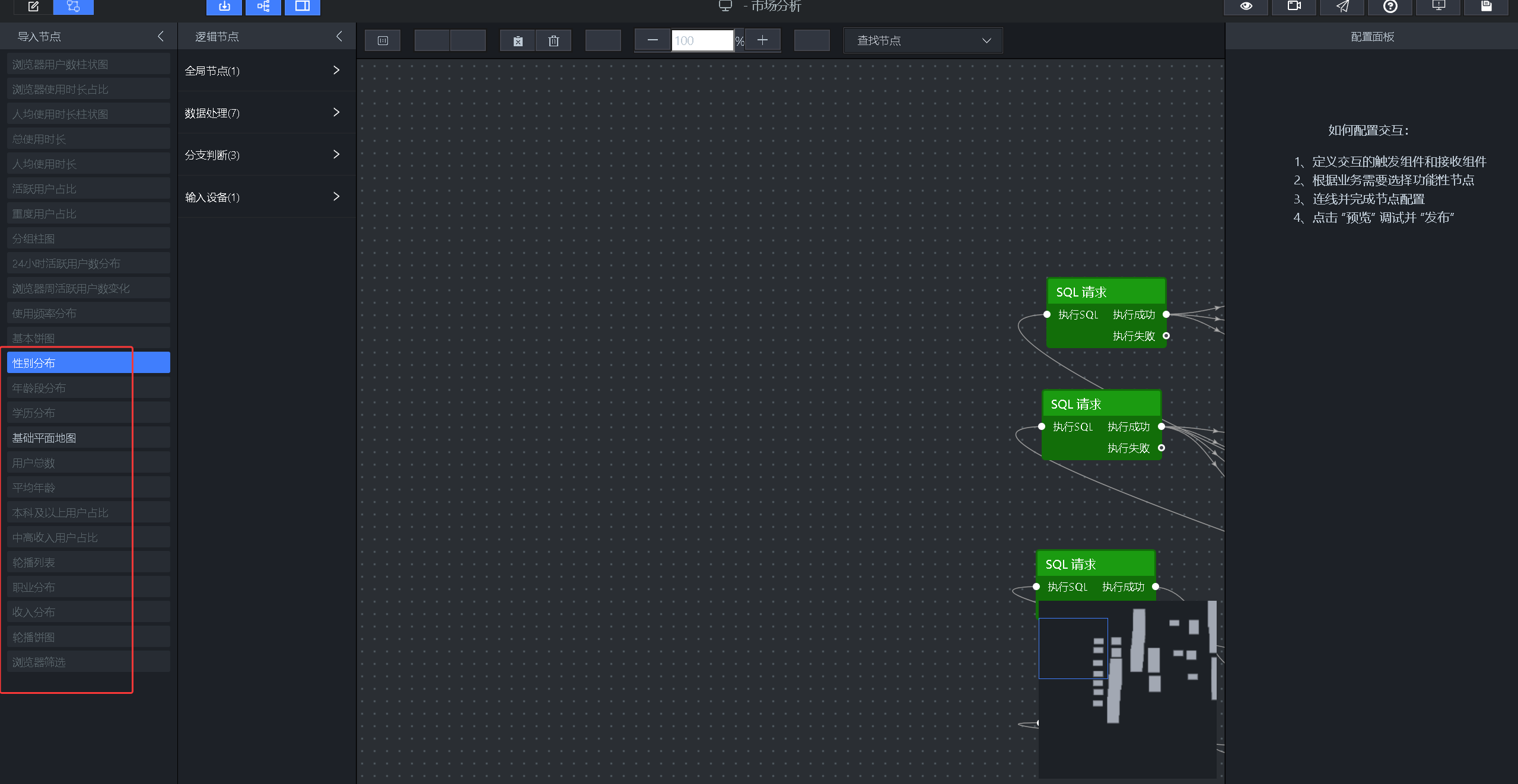Screen dimensions: 1518x784
Task: Select the blueprint flow editor icon
Action: pyautogui.click(x=73, y=7)
